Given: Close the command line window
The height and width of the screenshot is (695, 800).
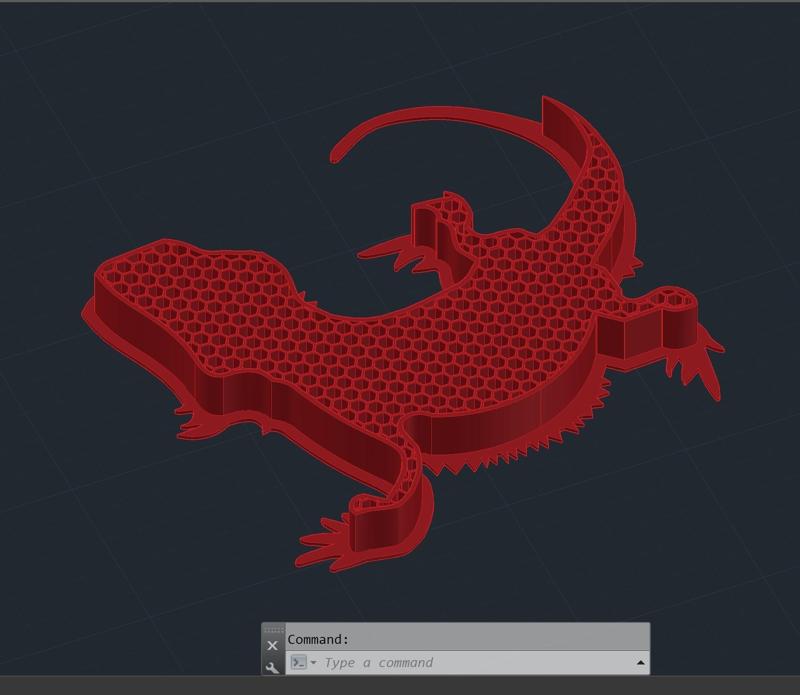Looking at the screenshot, I should [x=272, y=646].
